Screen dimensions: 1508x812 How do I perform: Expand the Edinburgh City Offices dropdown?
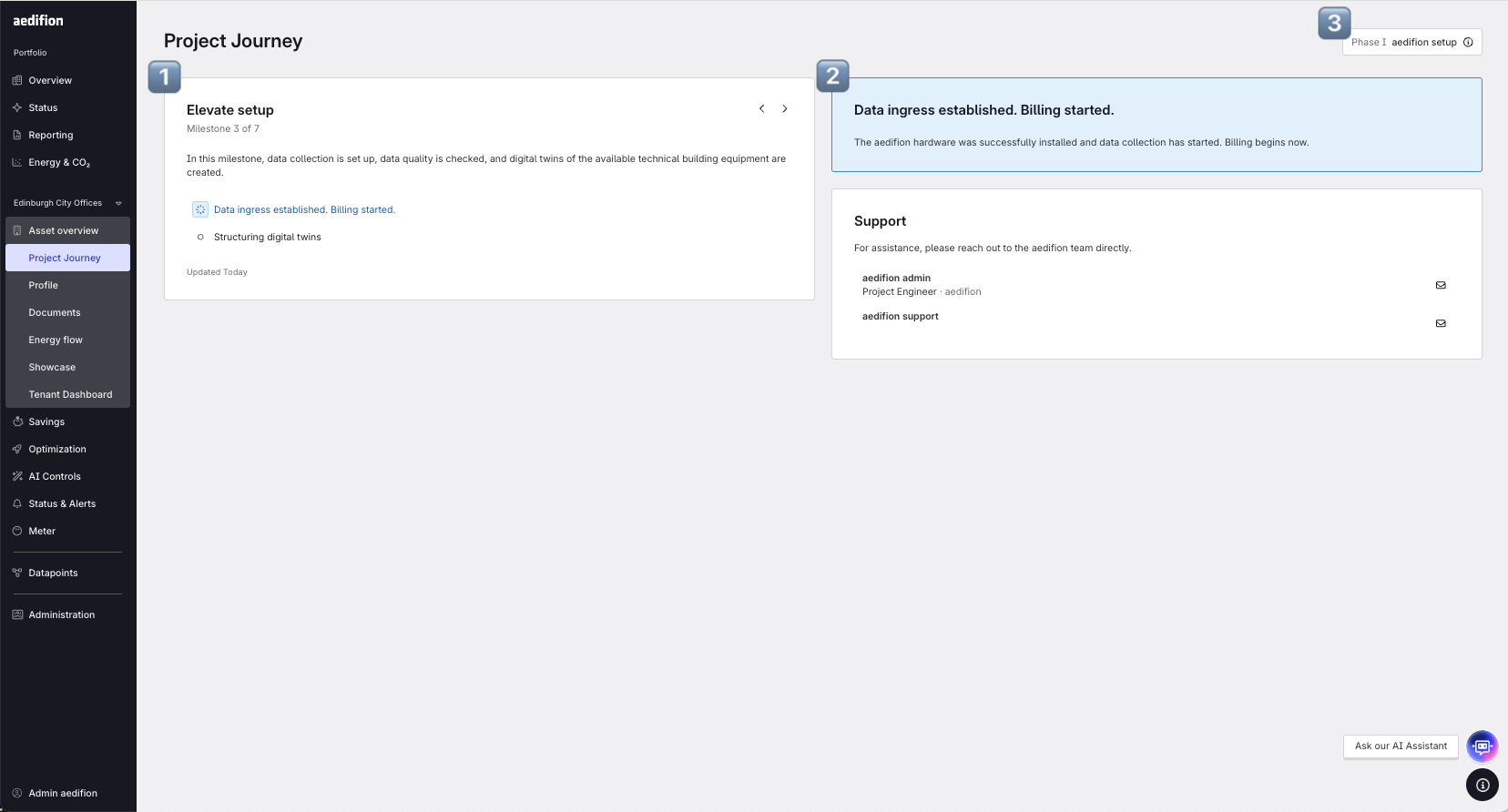(118, 203)
